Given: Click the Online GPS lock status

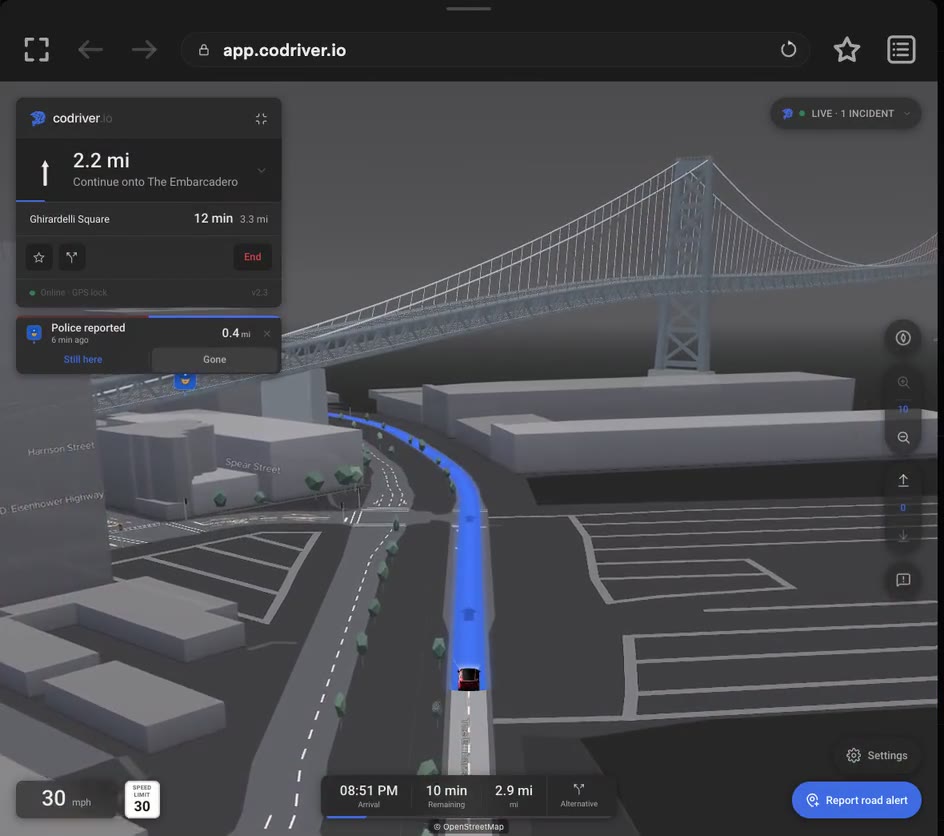Looking at the screenshot, I should point(68,293).
